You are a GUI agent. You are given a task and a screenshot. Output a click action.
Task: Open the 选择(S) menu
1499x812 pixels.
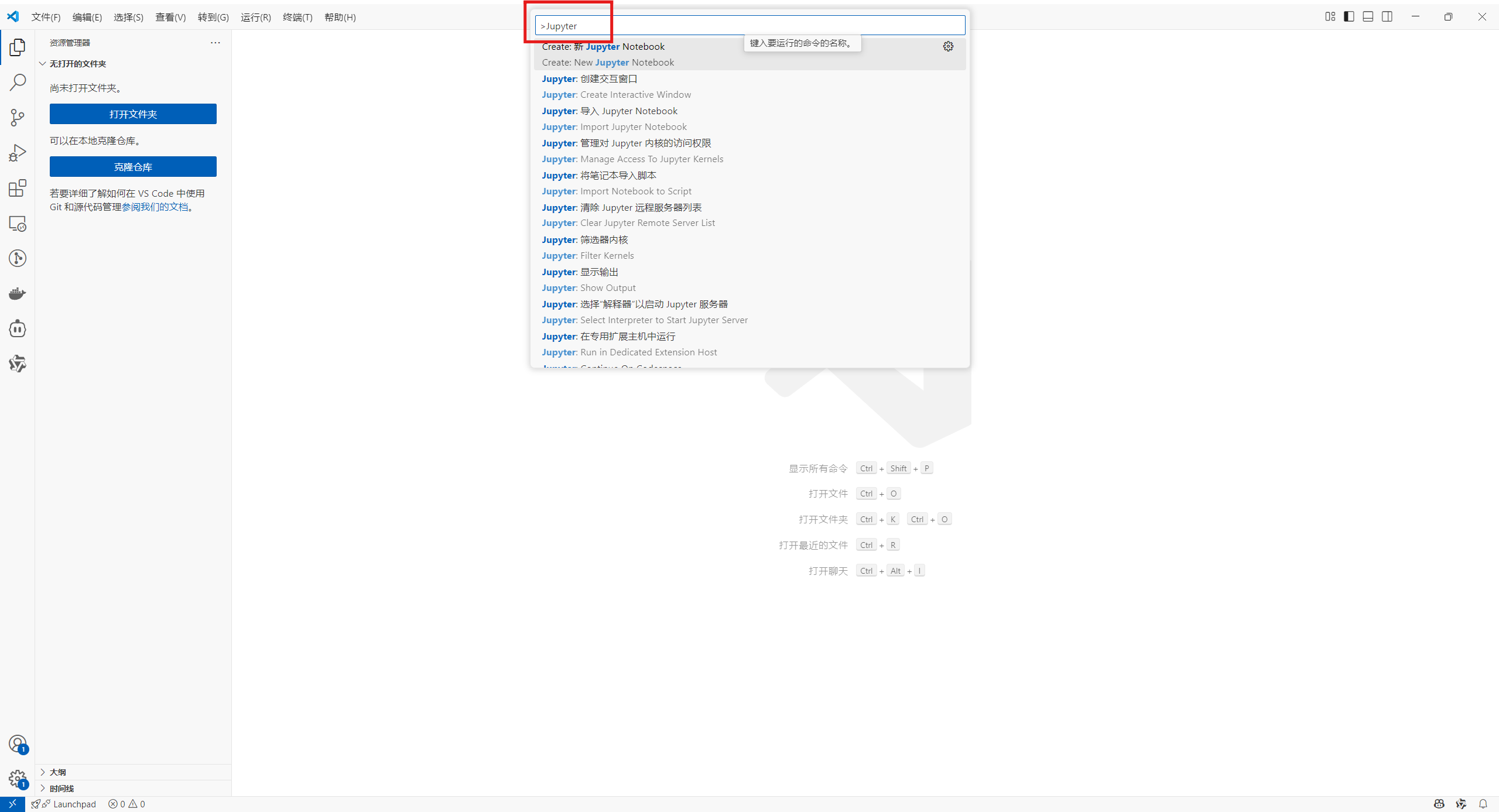[x=128, y=17]
